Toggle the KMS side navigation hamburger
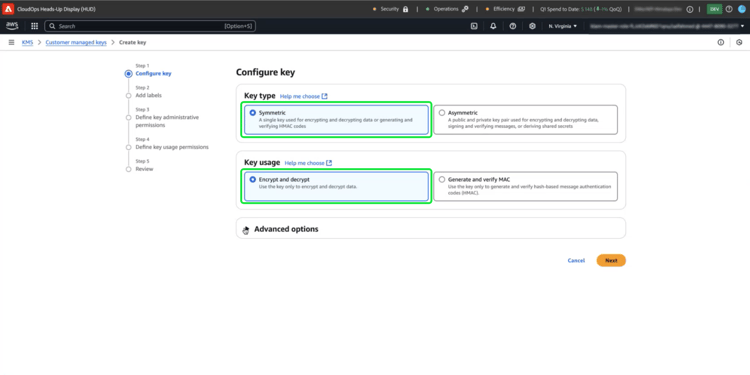This screenshot has width=750, height=375. [x=11, y=43]
